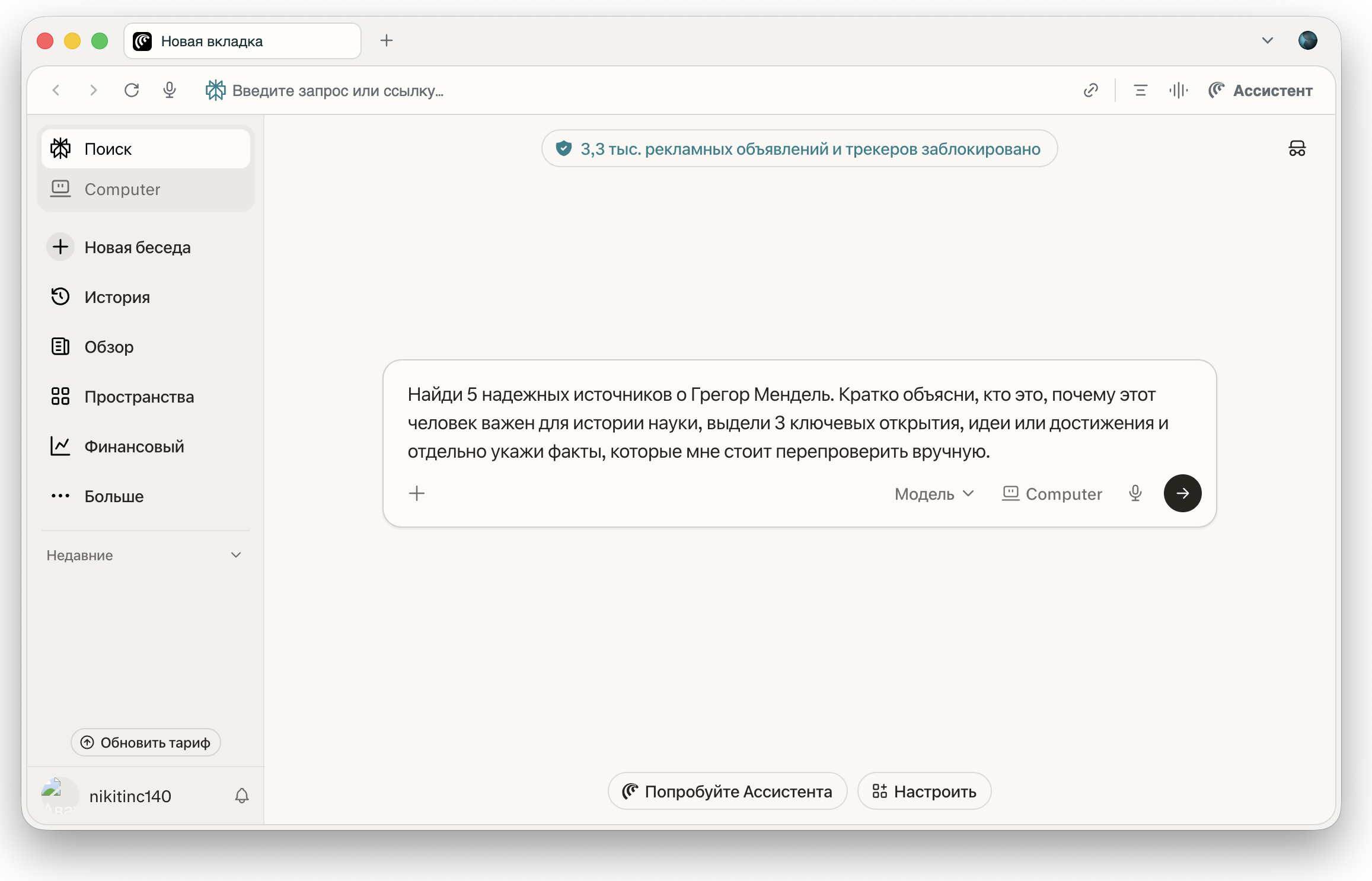
Task: Open notifications bell
Action: coord(242,796)
